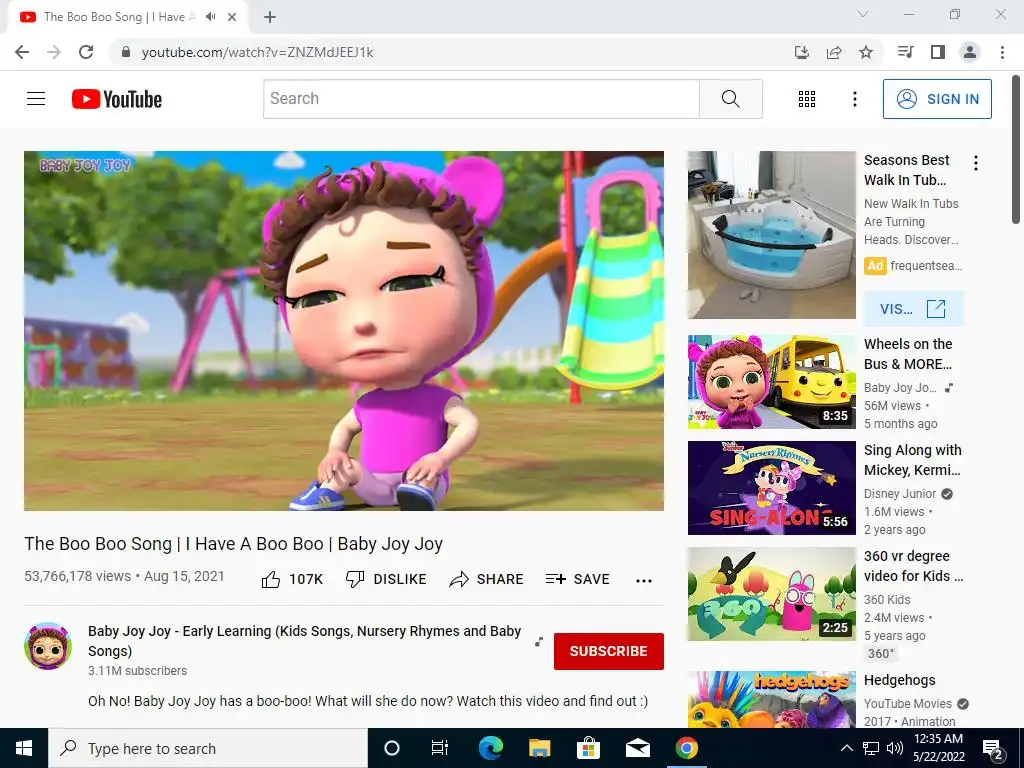Show hidden tray icons chevron
Screen dimensions: 1024x768
tap(846, 748)
